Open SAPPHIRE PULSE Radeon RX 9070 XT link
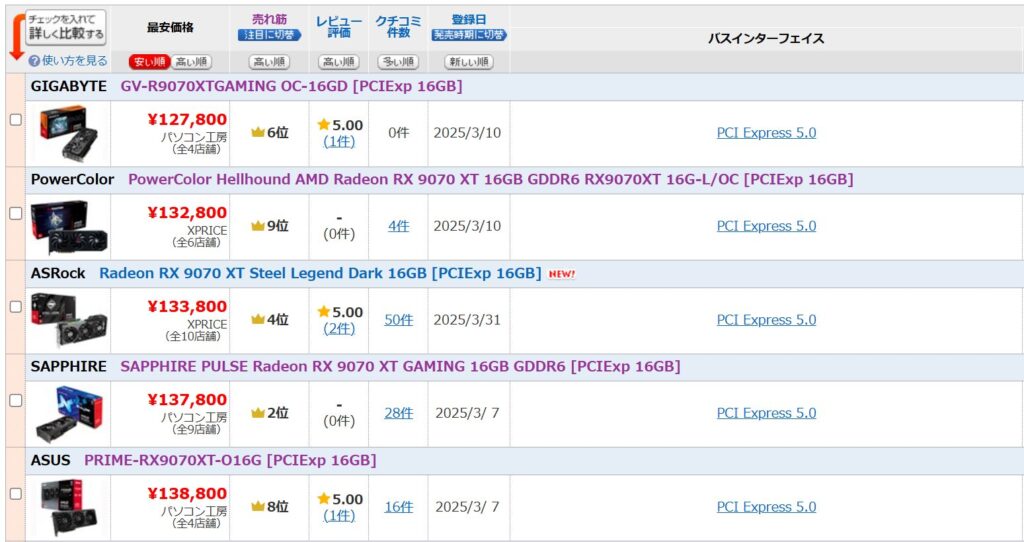The width and height of the screenshot is (1024, 542). tap(400, 366)
